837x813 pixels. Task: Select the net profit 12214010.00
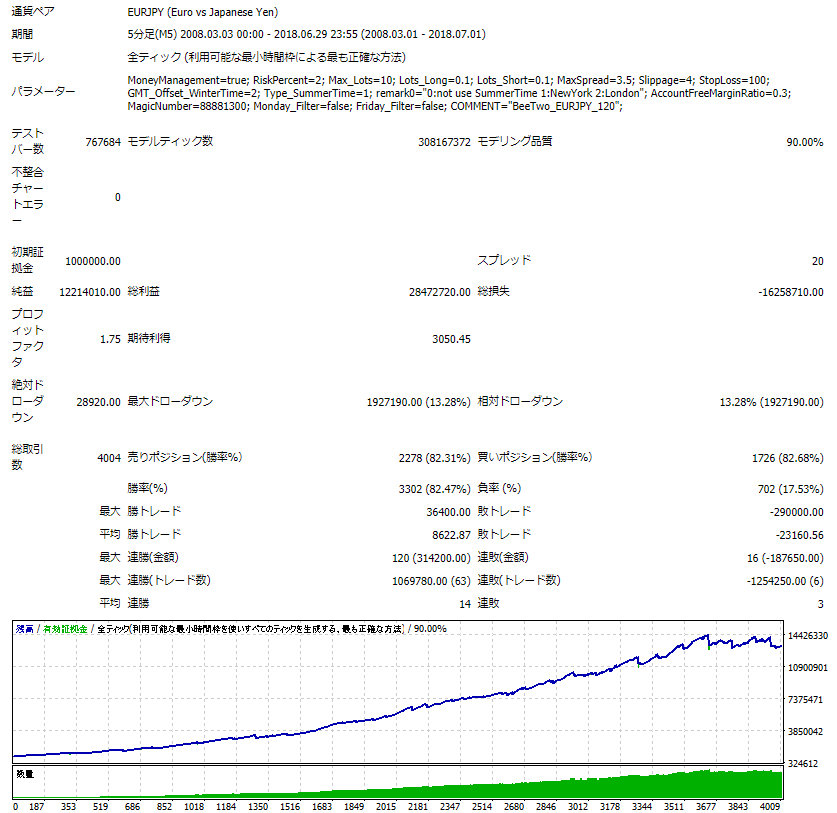click(x=90, y=292)
